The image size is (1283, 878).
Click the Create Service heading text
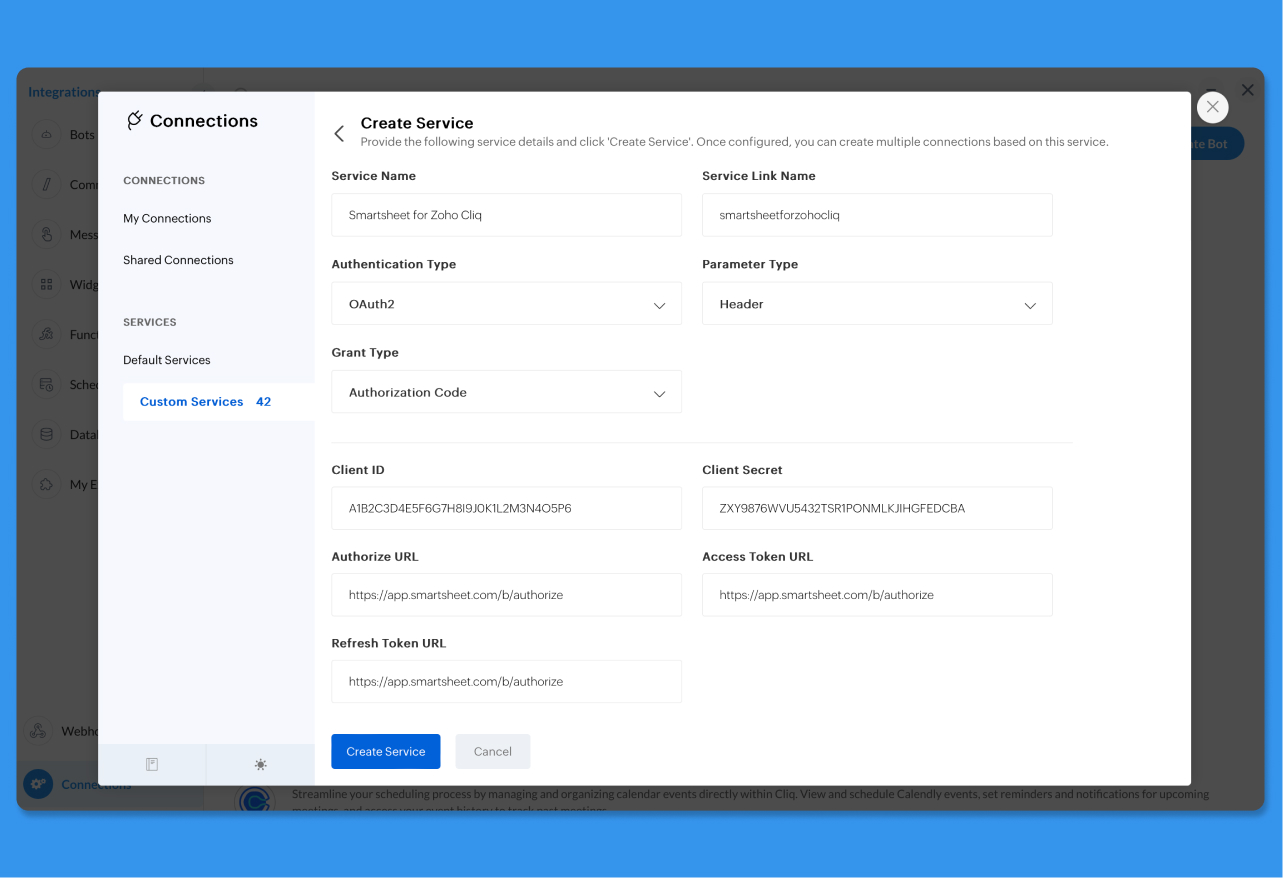(x=417, y=123)
